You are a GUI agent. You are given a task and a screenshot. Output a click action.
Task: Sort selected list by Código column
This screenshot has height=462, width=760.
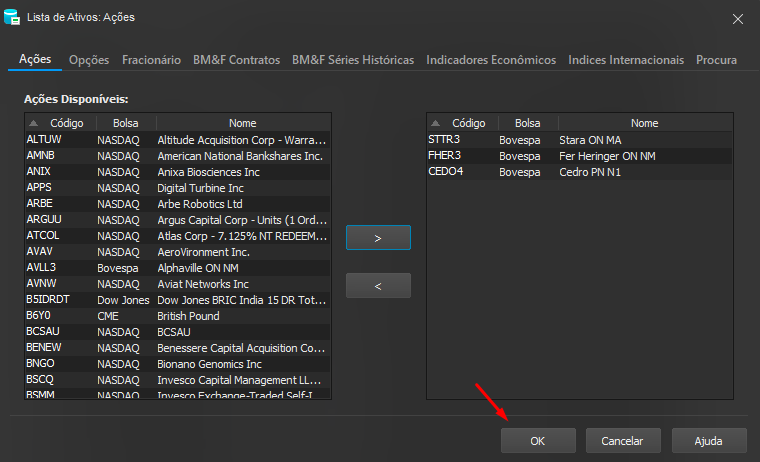463,123
